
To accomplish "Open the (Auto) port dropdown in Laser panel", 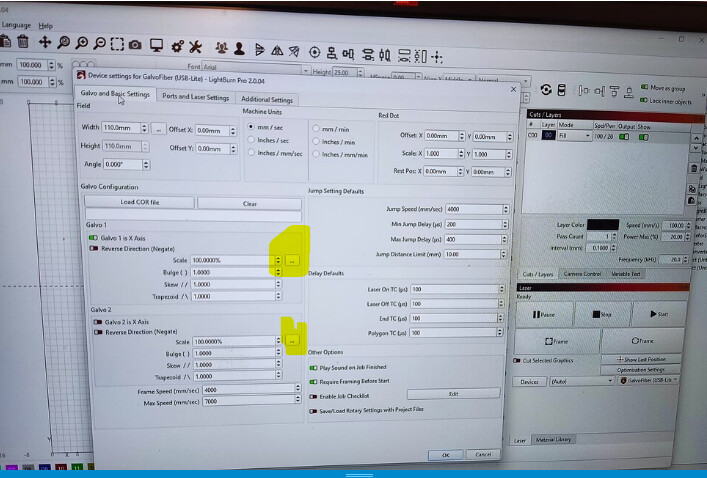I will click(581, 381).
